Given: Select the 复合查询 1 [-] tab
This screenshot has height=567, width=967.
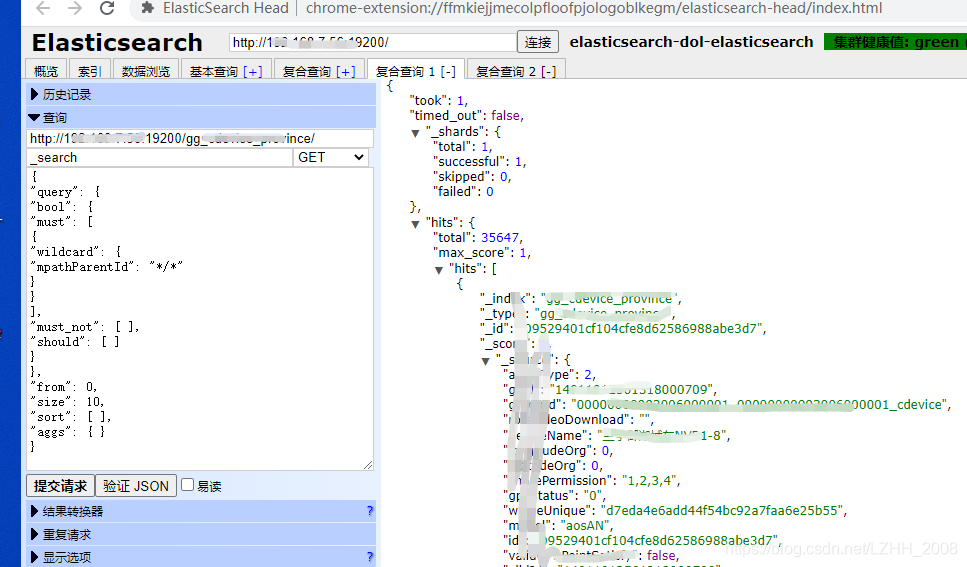Looking at the screenshot, I should click(416, 71).
